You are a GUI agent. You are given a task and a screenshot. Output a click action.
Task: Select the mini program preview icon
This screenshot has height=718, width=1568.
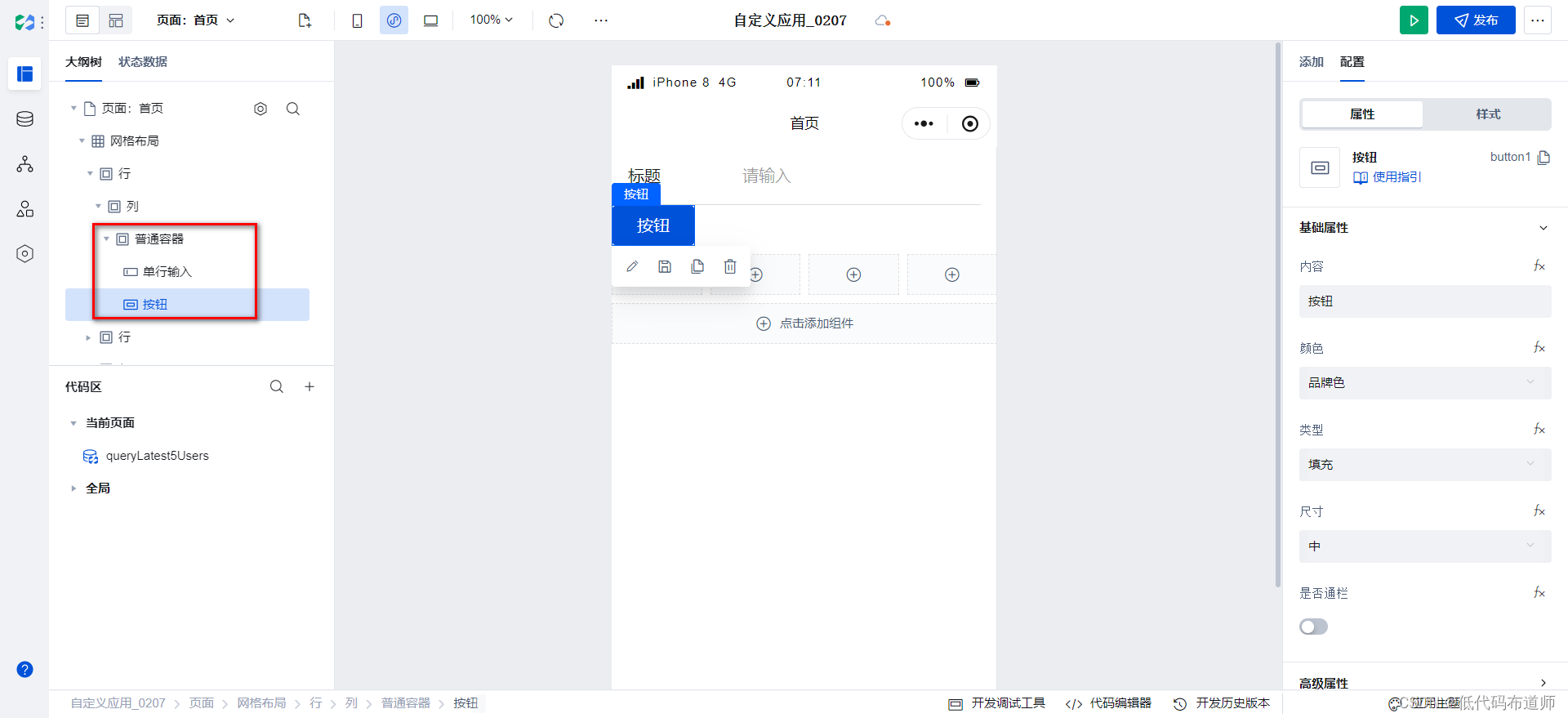[394, 20]
